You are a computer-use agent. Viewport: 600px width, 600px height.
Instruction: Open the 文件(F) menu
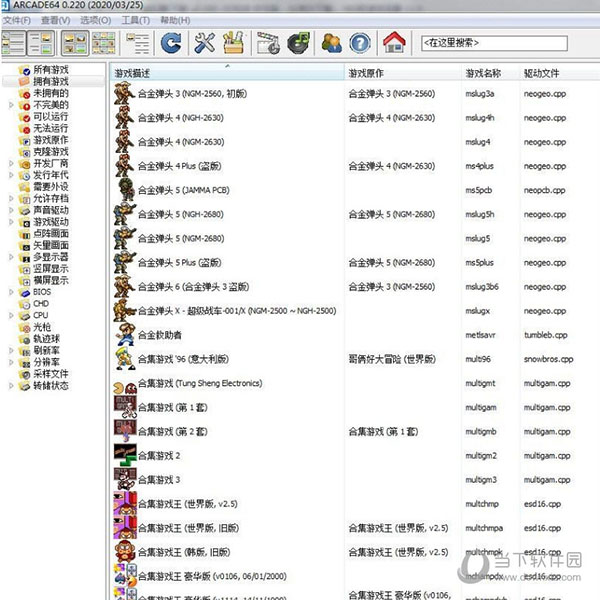pos(17,20)
